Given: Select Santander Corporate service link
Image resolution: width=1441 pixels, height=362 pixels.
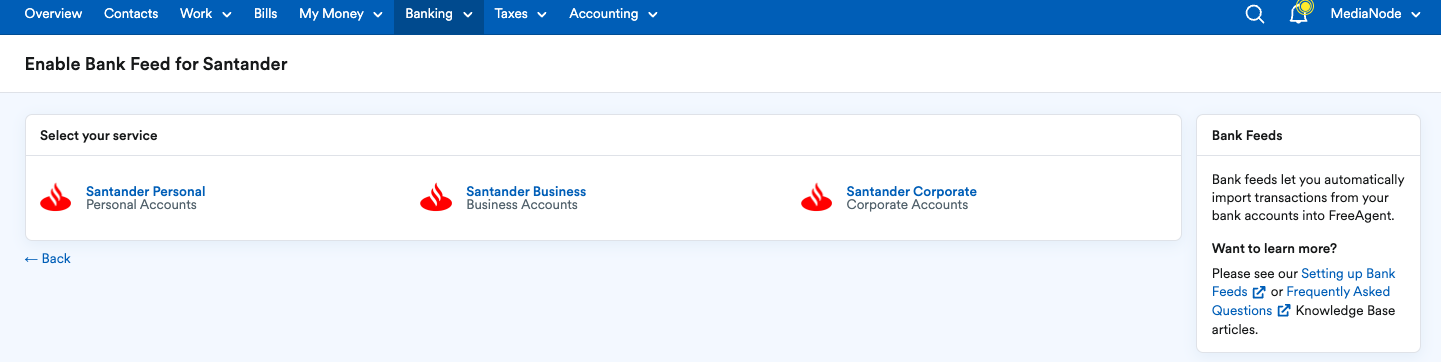Looking at the screenshot, I should (912, 191).
